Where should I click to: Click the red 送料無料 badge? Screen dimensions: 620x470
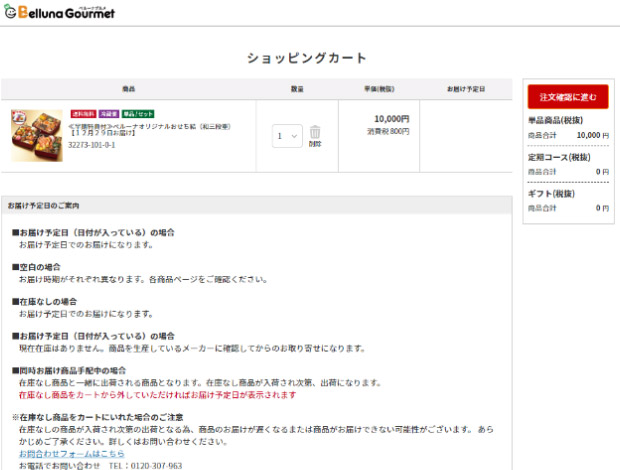click(82, 114)
